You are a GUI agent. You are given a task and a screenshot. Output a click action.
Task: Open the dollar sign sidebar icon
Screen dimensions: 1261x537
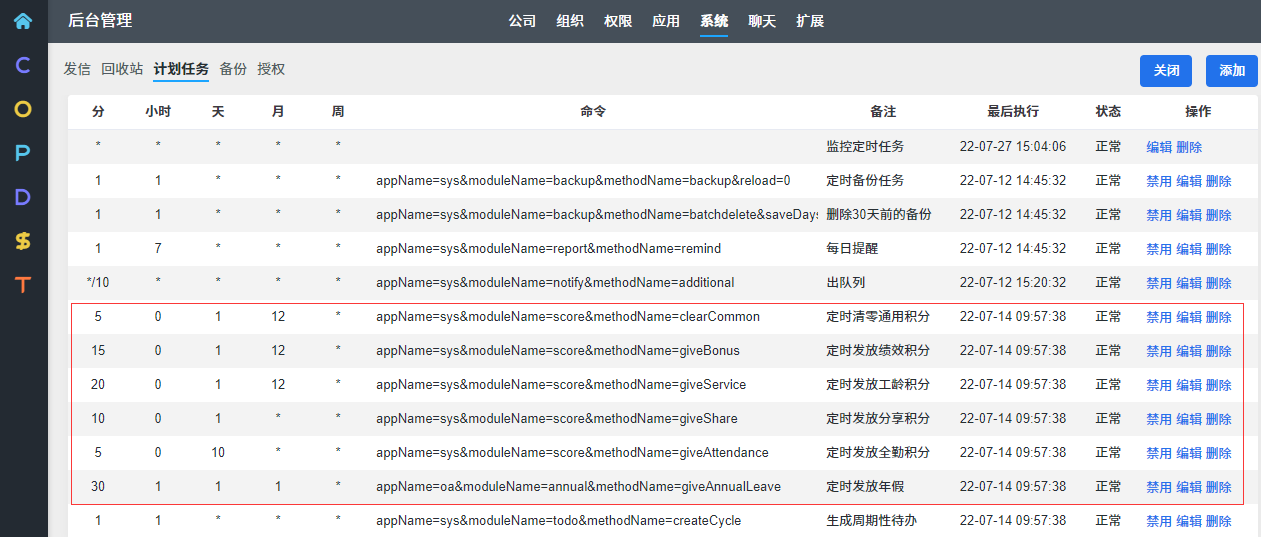point(22,241)
